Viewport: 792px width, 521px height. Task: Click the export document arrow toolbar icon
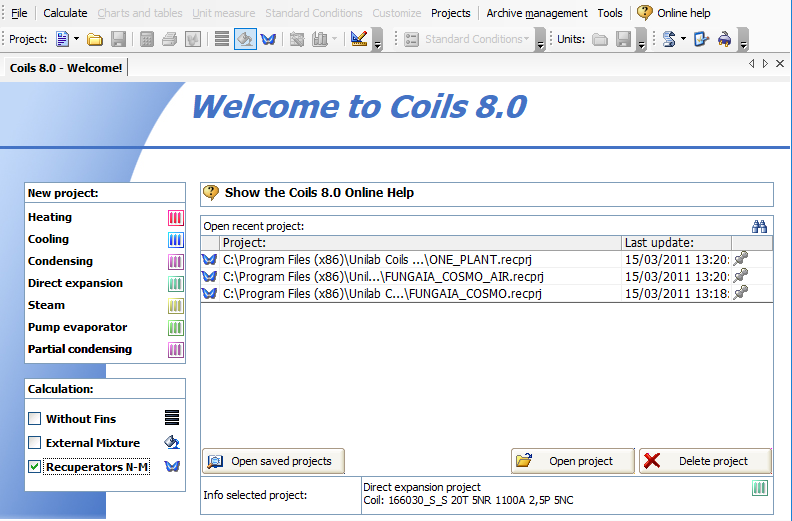(701, 39)
